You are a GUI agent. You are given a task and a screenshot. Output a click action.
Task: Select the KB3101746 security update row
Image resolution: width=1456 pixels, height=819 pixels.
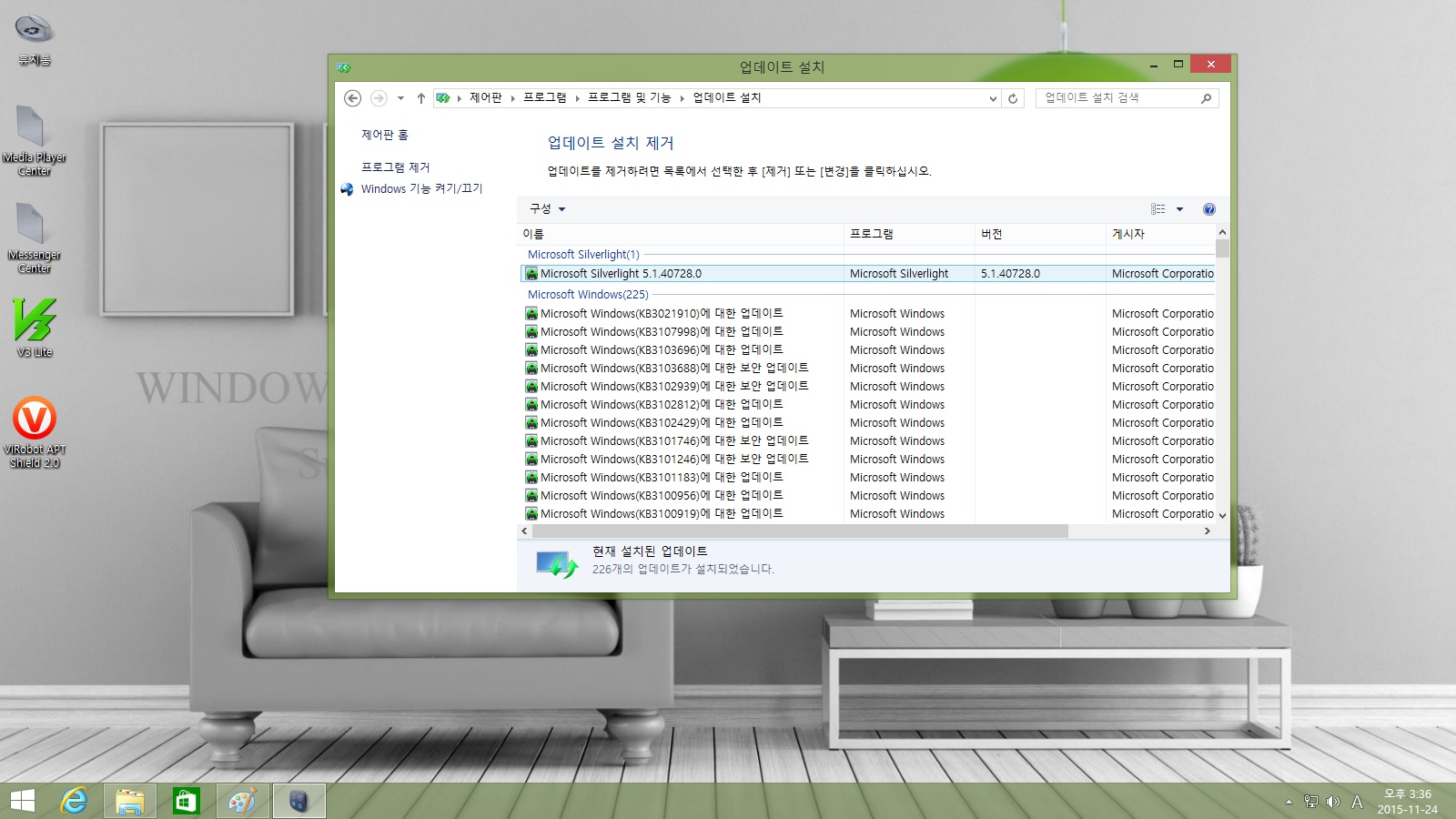pyautogui.click(x=867, y=441)
